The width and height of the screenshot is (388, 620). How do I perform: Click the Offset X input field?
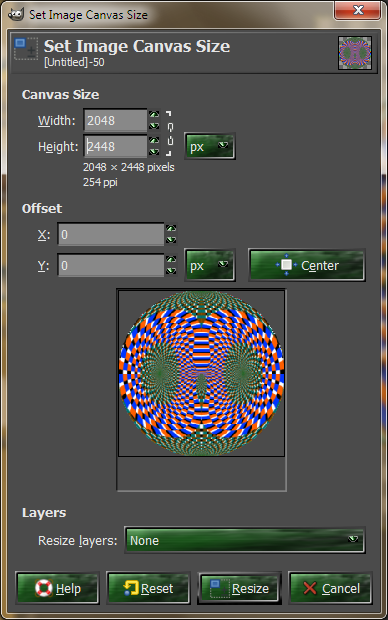click(111, 234)
